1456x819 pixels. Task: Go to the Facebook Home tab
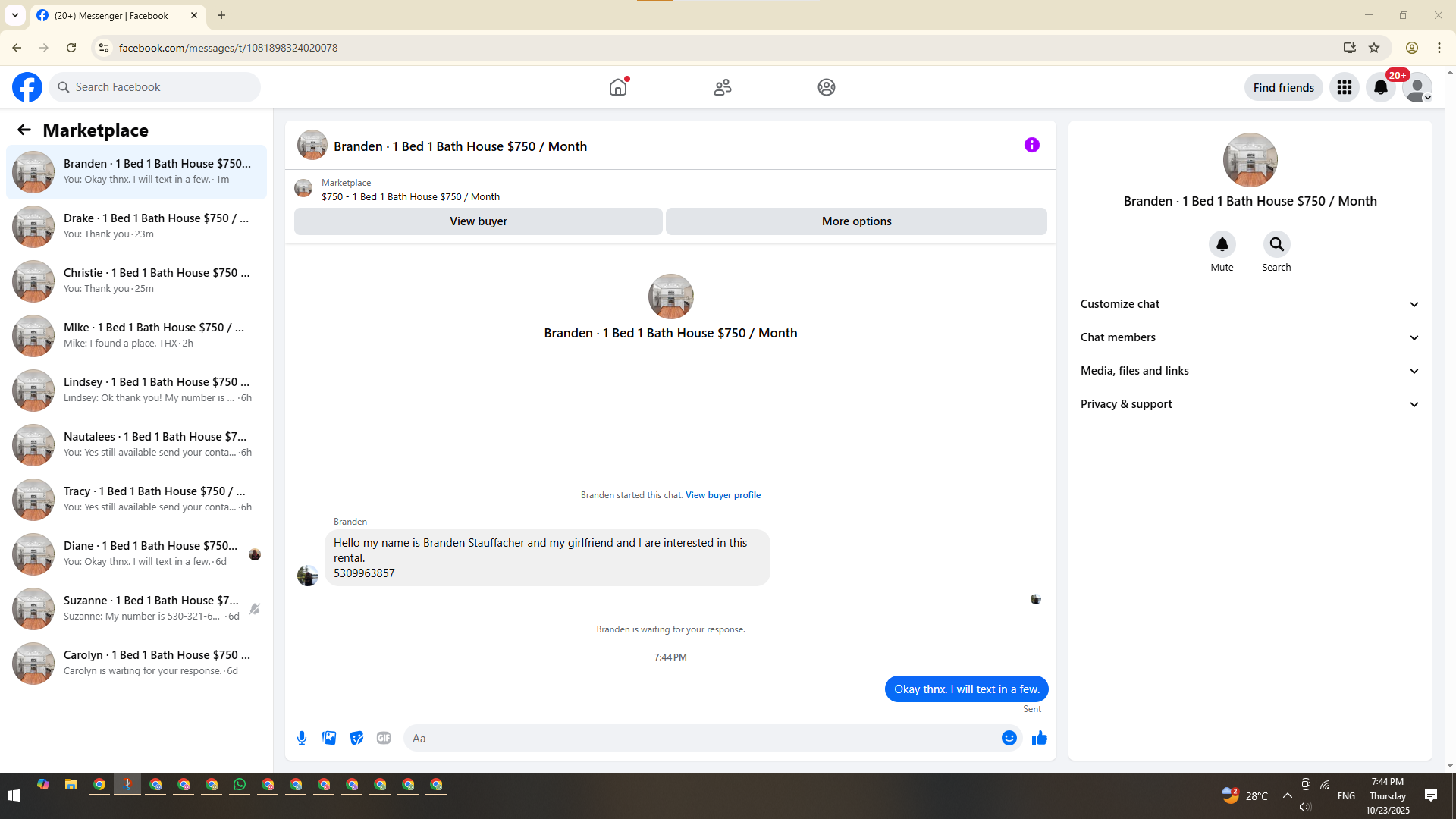click(618, 87)
